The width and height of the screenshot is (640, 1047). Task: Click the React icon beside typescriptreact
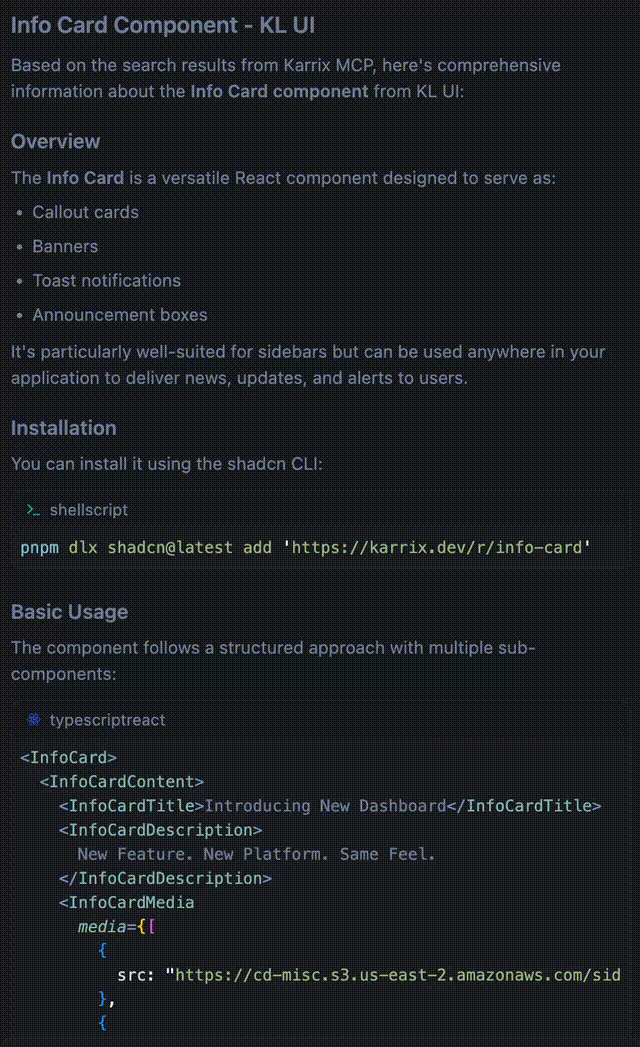pyautogui.click(x=33, y=720)
